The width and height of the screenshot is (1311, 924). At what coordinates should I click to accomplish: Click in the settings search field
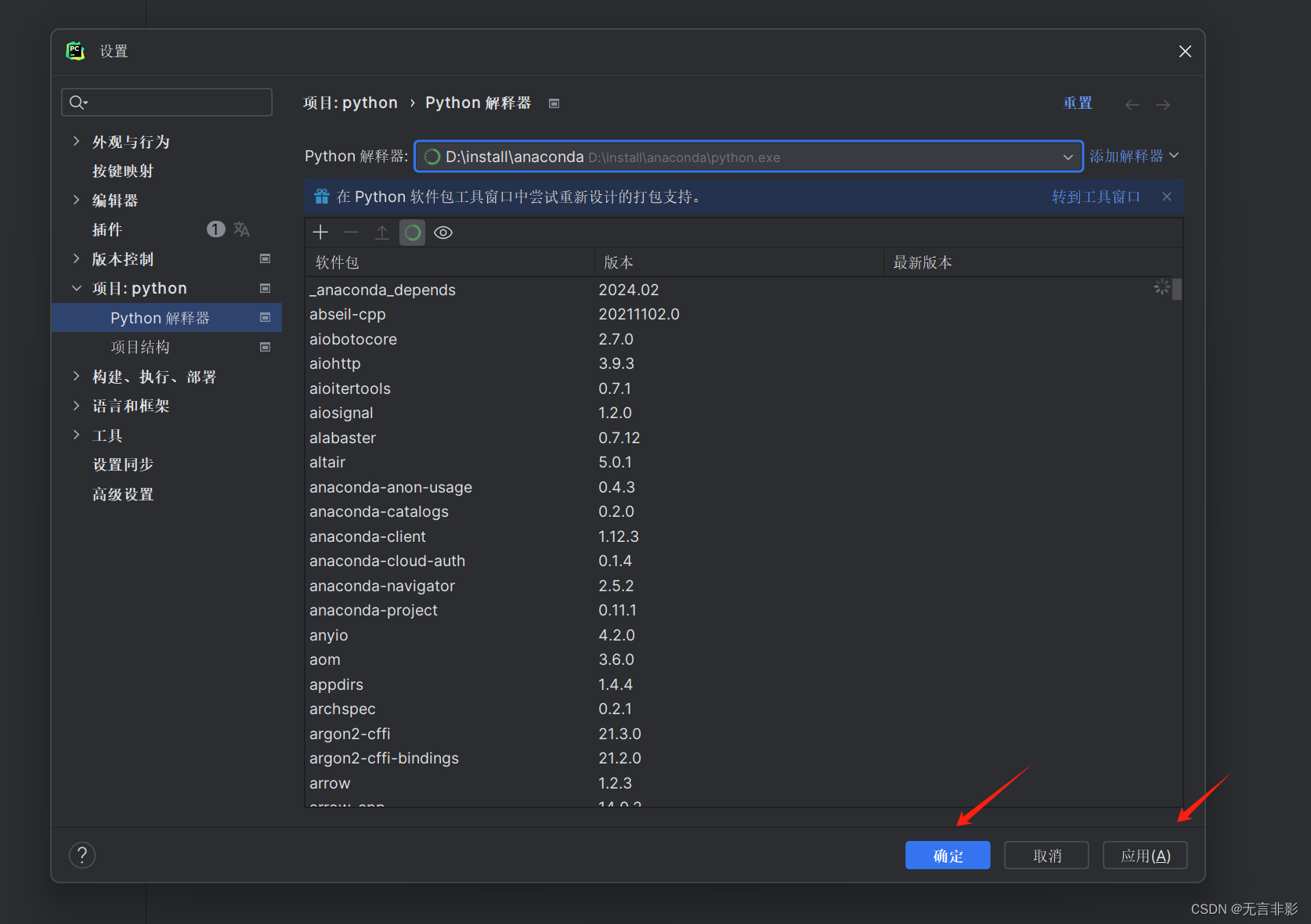167,102
